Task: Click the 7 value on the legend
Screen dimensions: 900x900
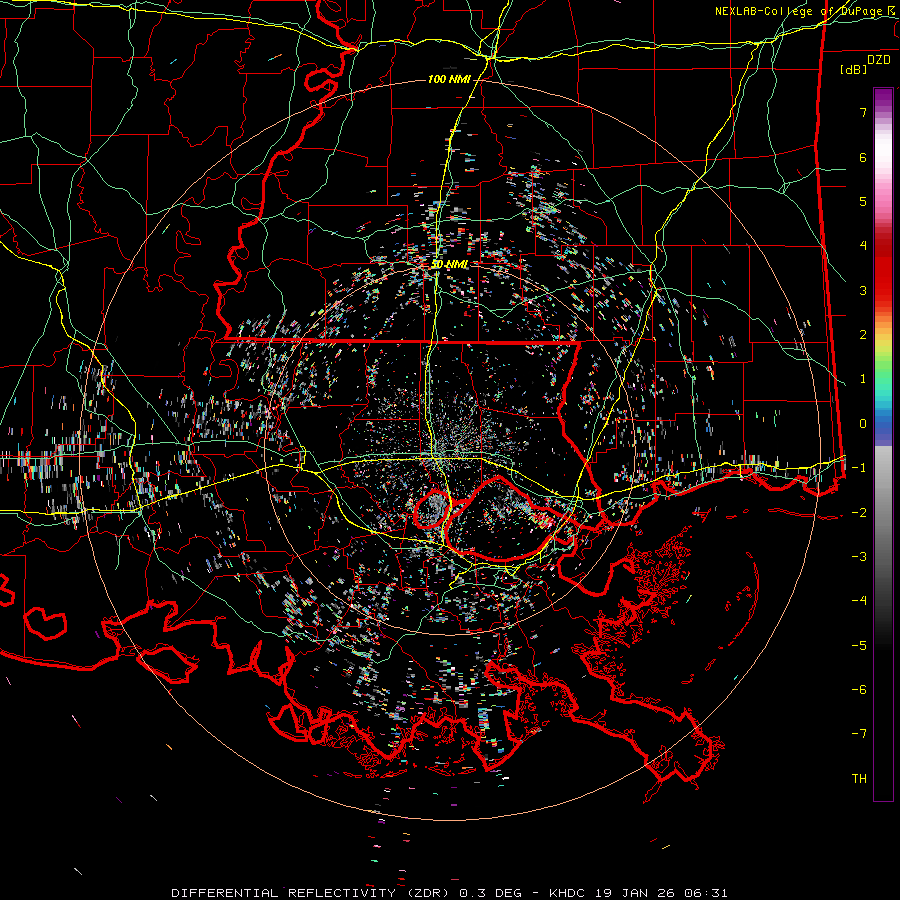Action: pyautogui.click(x=863, y=112)
